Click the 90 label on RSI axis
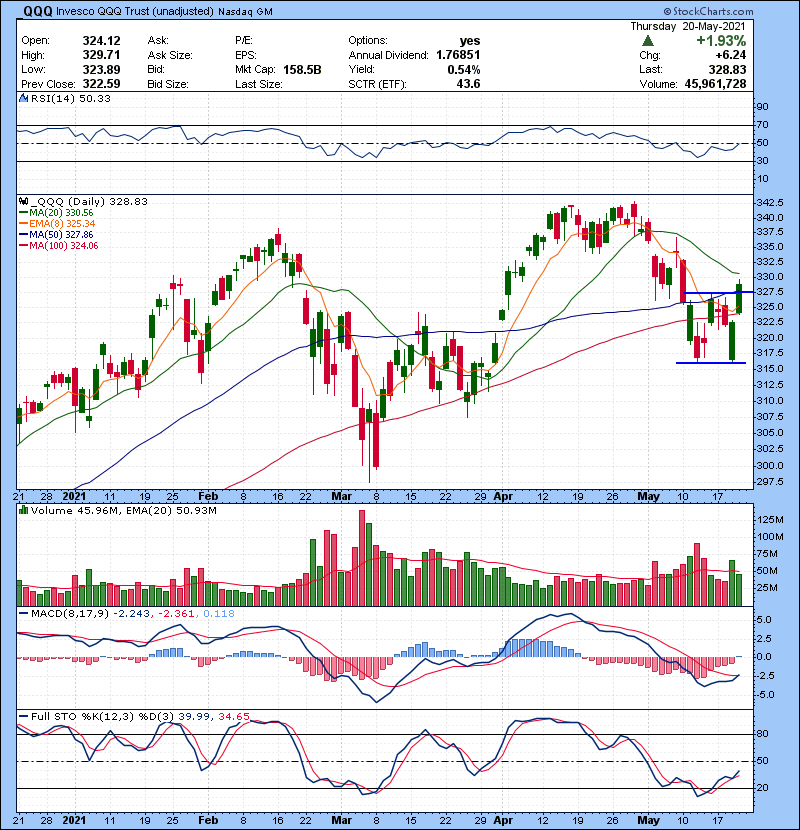Image resolution: width=800 pixels, height=830 pixels. 762,107
